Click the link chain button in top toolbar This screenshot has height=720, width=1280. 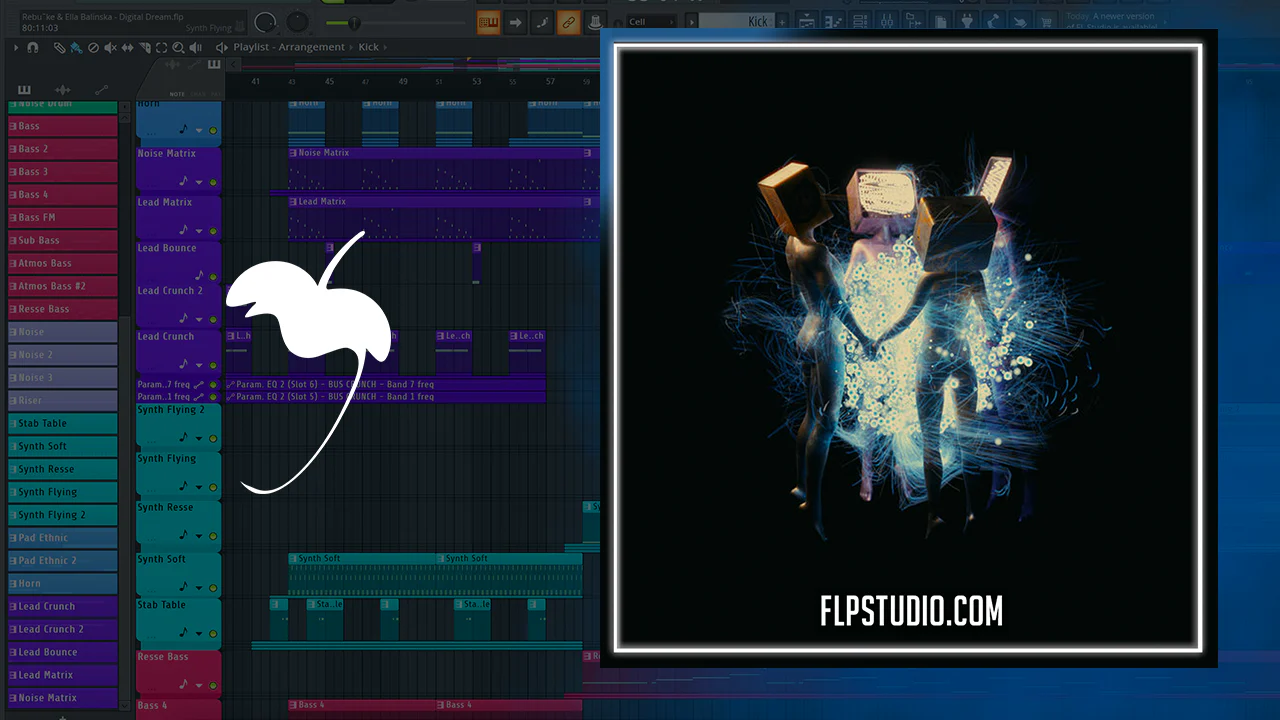point(568,21)
